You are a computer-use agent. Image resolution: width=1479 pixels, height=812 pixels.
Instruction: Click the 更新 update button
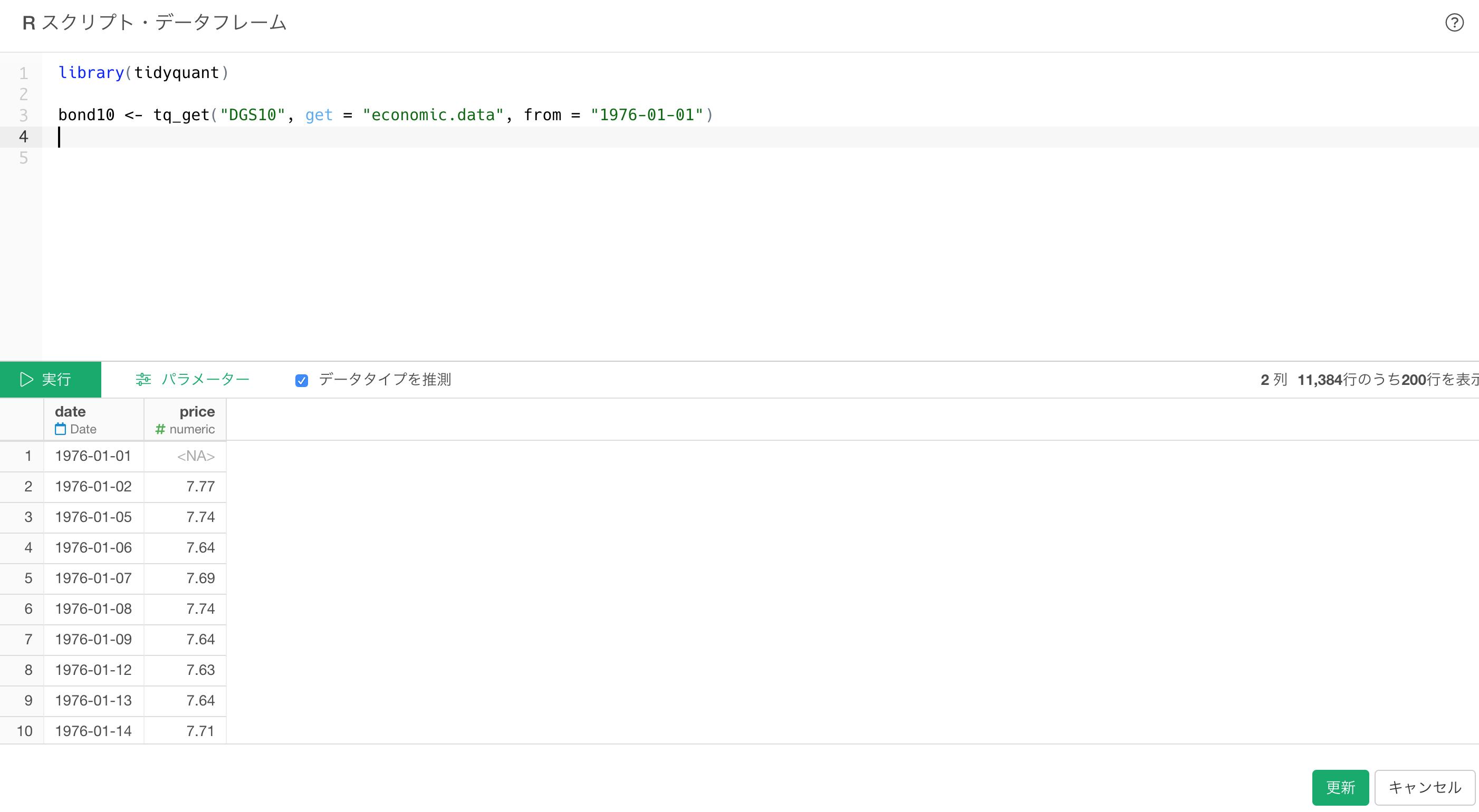coord(1340,787)
